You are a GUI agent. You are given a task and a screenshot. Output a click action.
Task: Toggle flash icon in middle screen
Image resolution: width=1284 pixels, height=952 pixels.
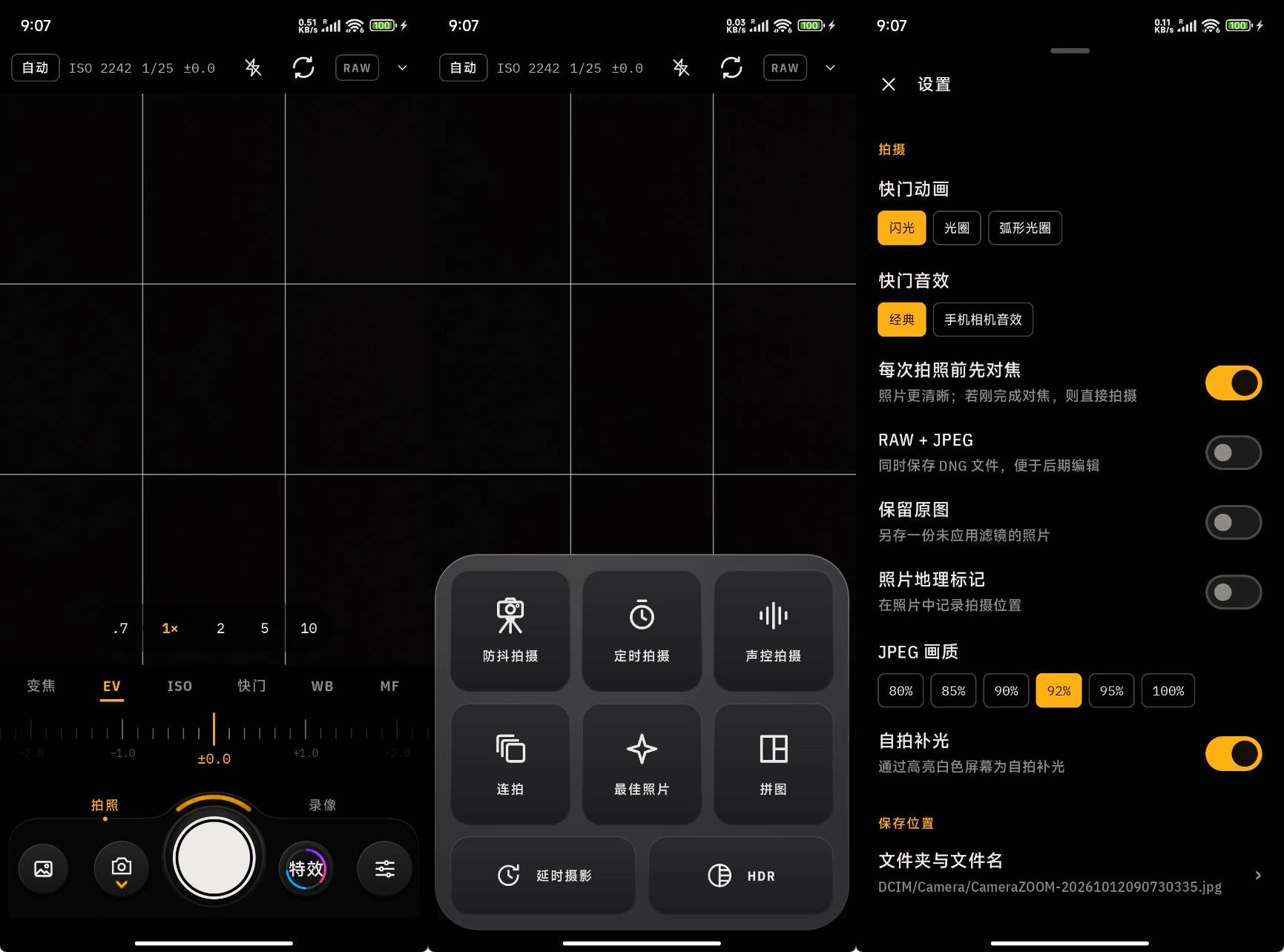(x=681, y=68)
